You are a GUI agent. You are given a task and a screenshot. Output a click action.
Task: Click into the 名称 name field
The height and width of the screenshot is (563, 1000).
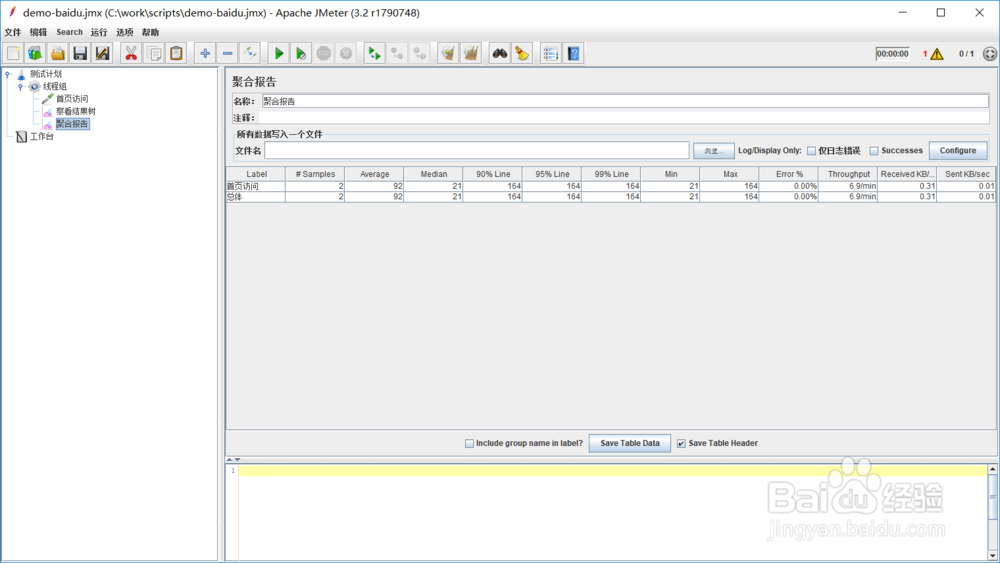pyautogui.click(x=625, y=101)
